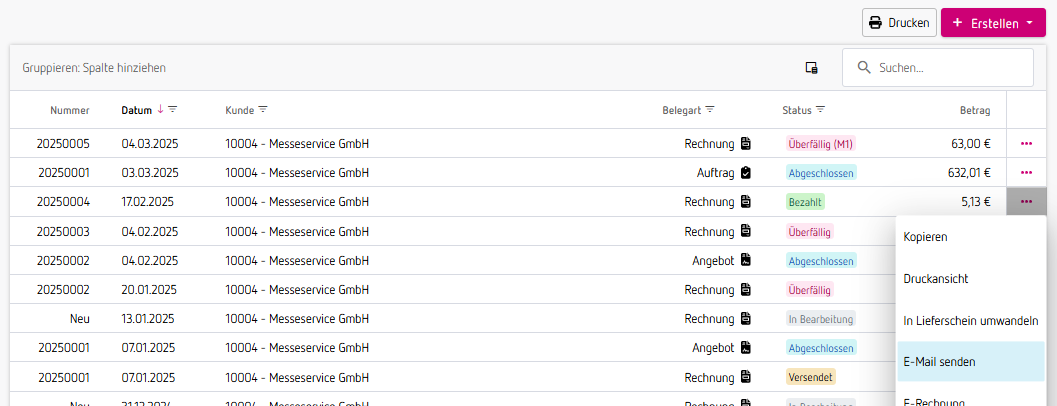Open the Erstellen dropdown button
The height and width of the screenshot is (406, 1057).
click(993, 22)
